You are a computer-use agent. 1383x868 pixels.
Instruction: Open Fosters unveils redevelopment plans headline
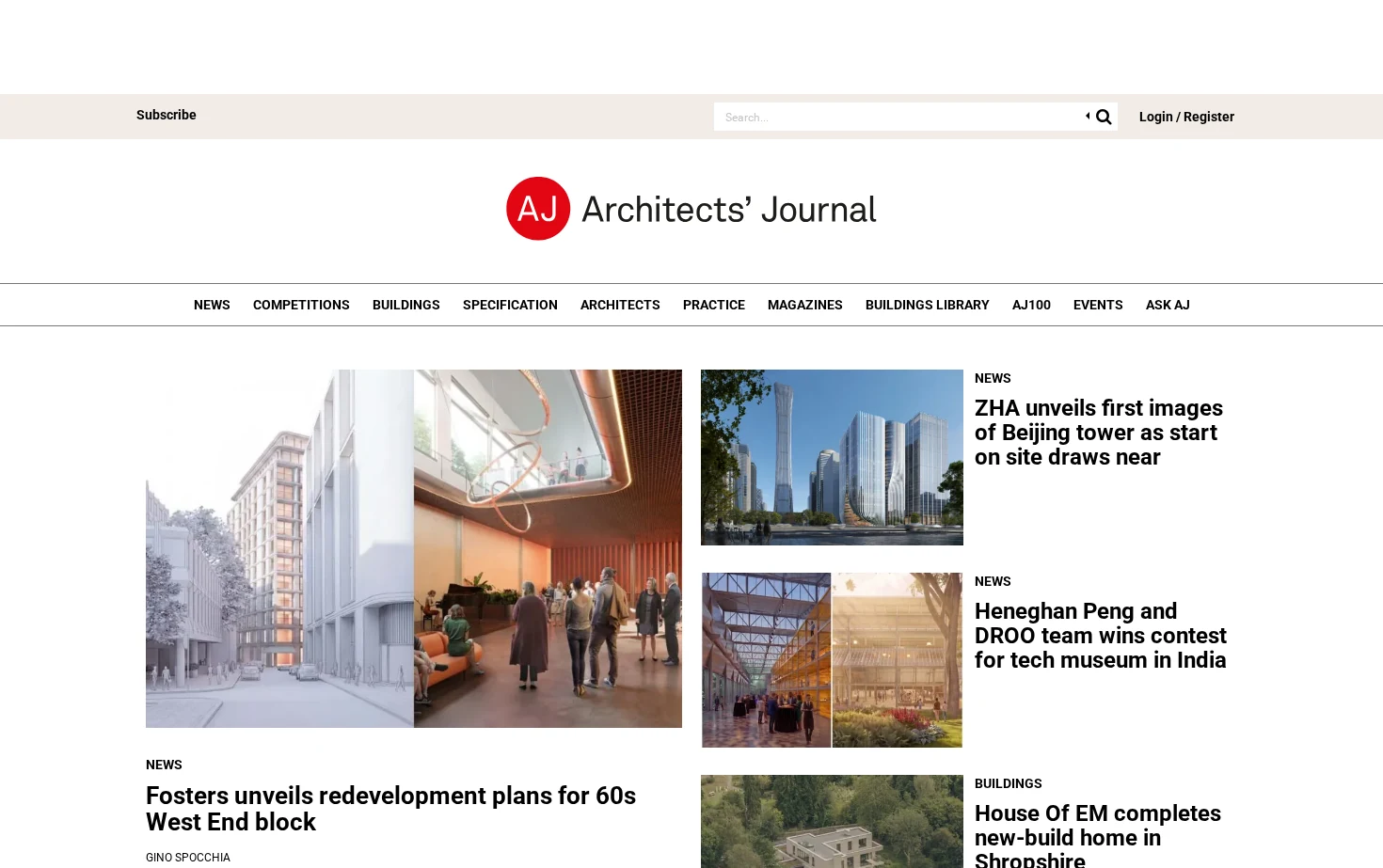click(x=390, y=809)
